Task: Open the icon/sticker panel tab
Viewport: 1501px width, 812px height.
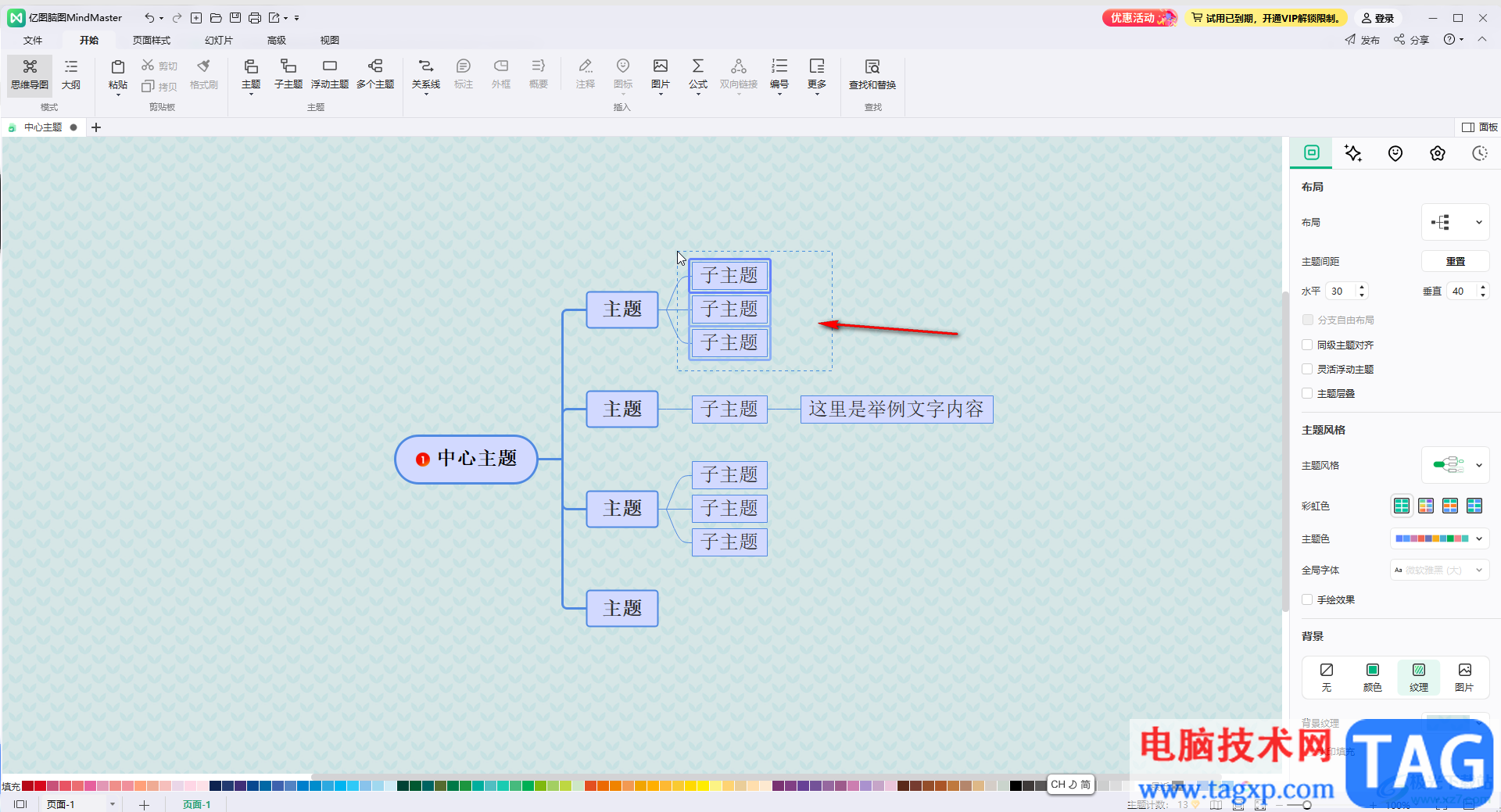Action: 1395,153
